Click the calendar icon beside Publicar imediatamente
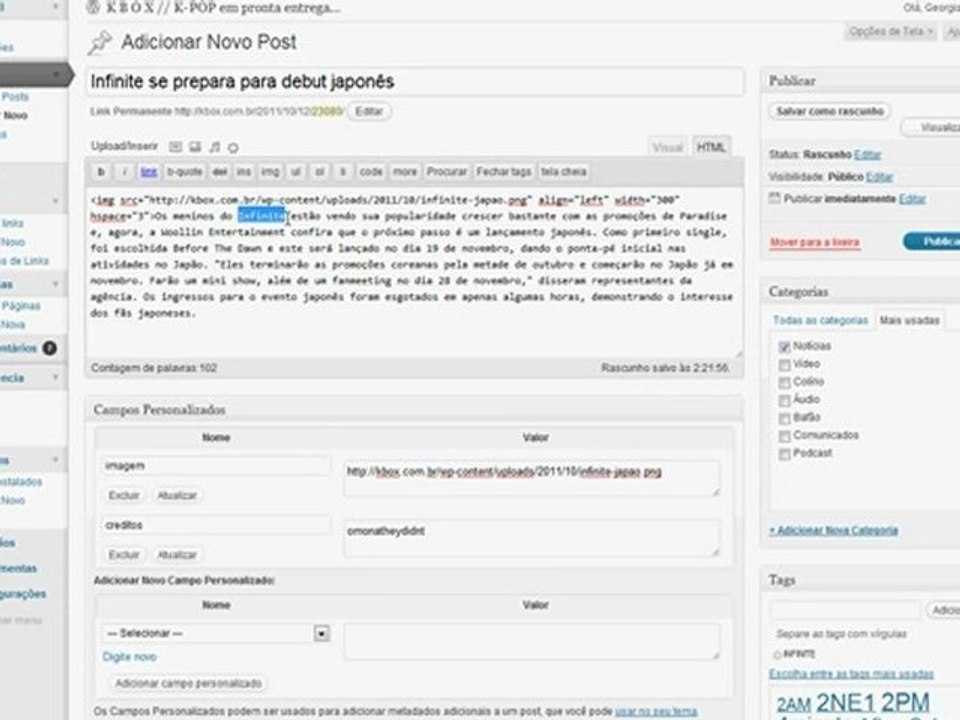 click(774, 198)
